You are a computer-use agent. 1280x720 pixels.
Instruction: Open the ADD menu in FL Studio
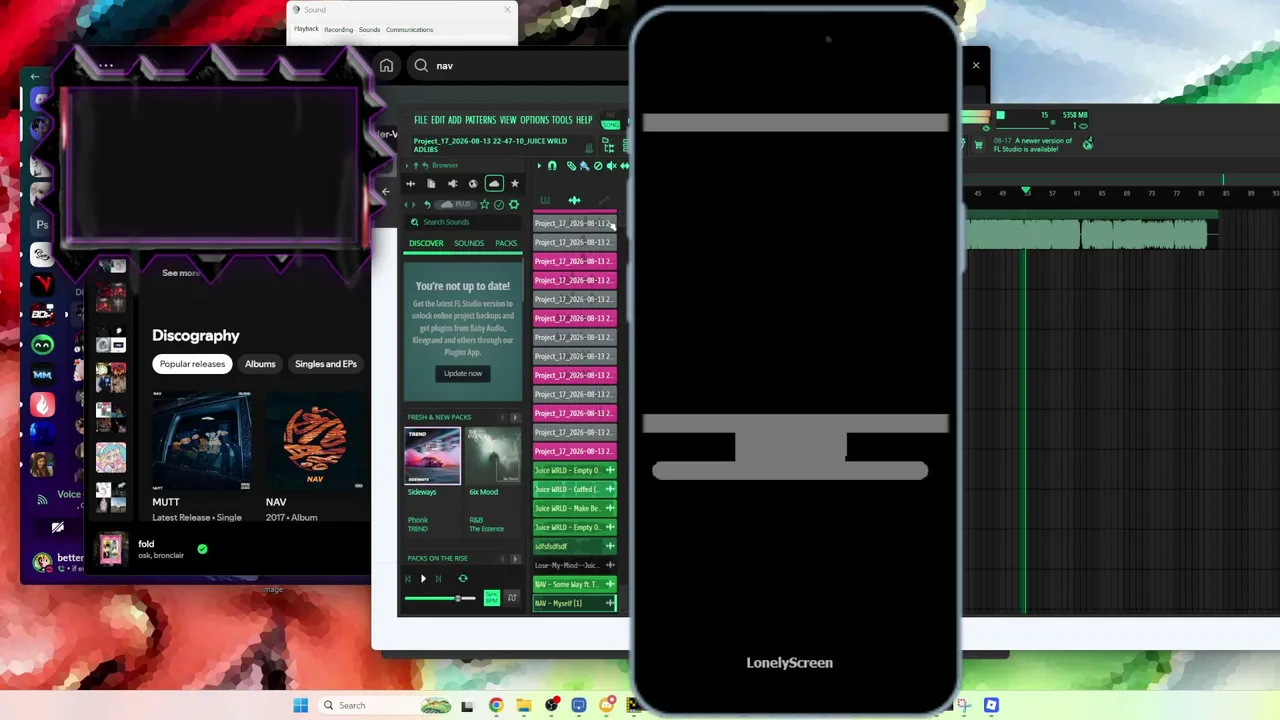point(455,120)
